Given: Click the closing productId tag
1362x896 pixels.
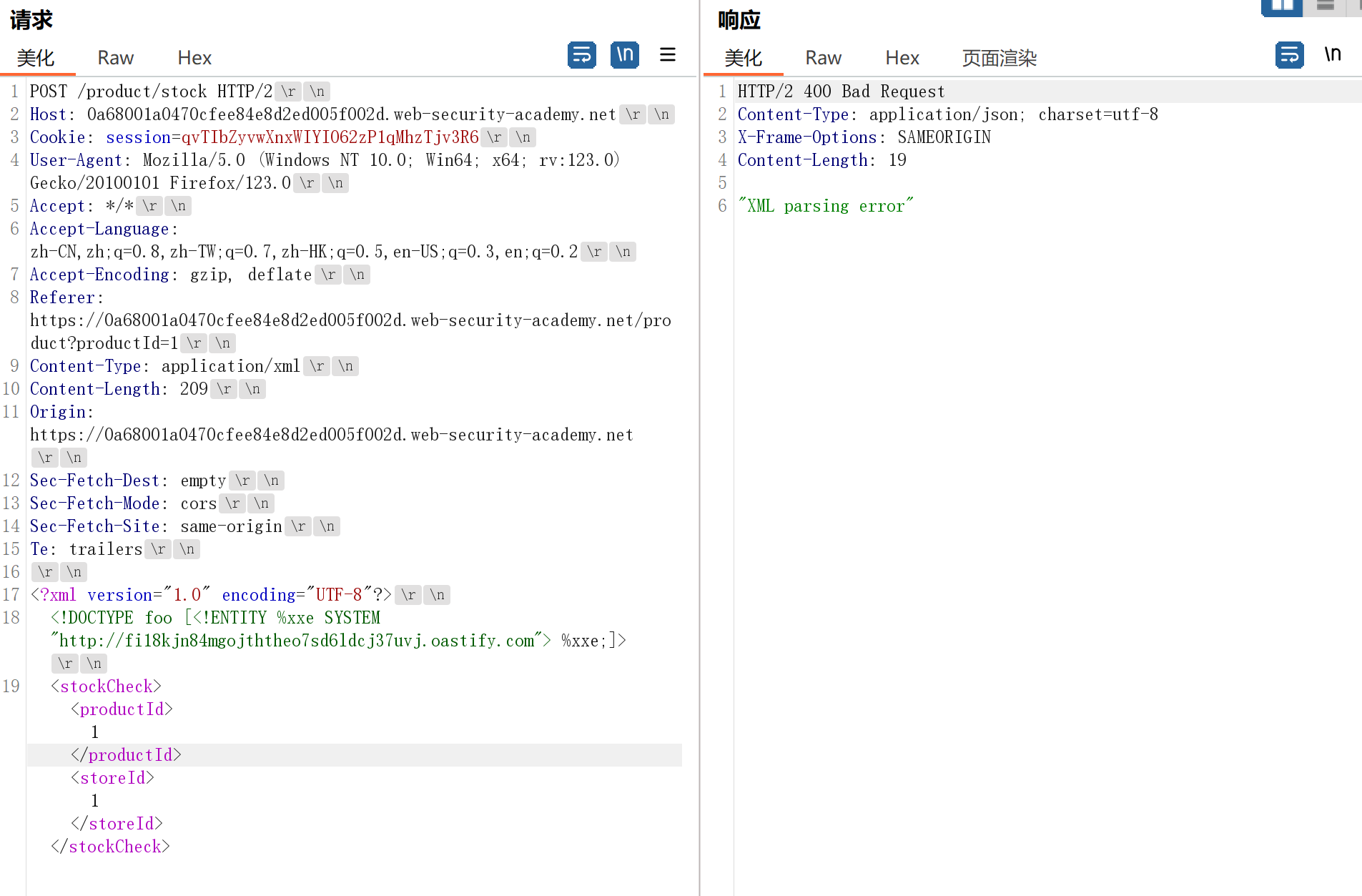Looking at the screenshot, I should coord(126,755).
